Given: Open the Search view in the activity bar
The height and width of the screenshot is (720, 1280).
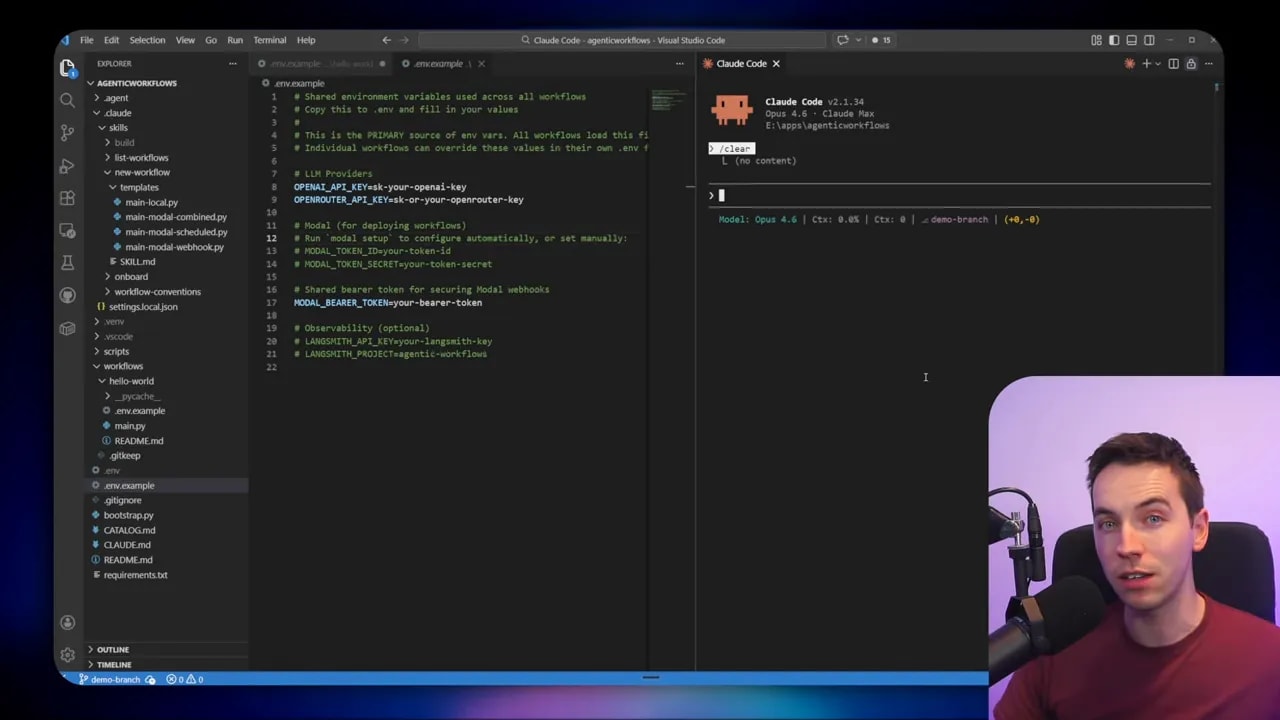Looking at the screenshot, I should click(x=67, y=100).
